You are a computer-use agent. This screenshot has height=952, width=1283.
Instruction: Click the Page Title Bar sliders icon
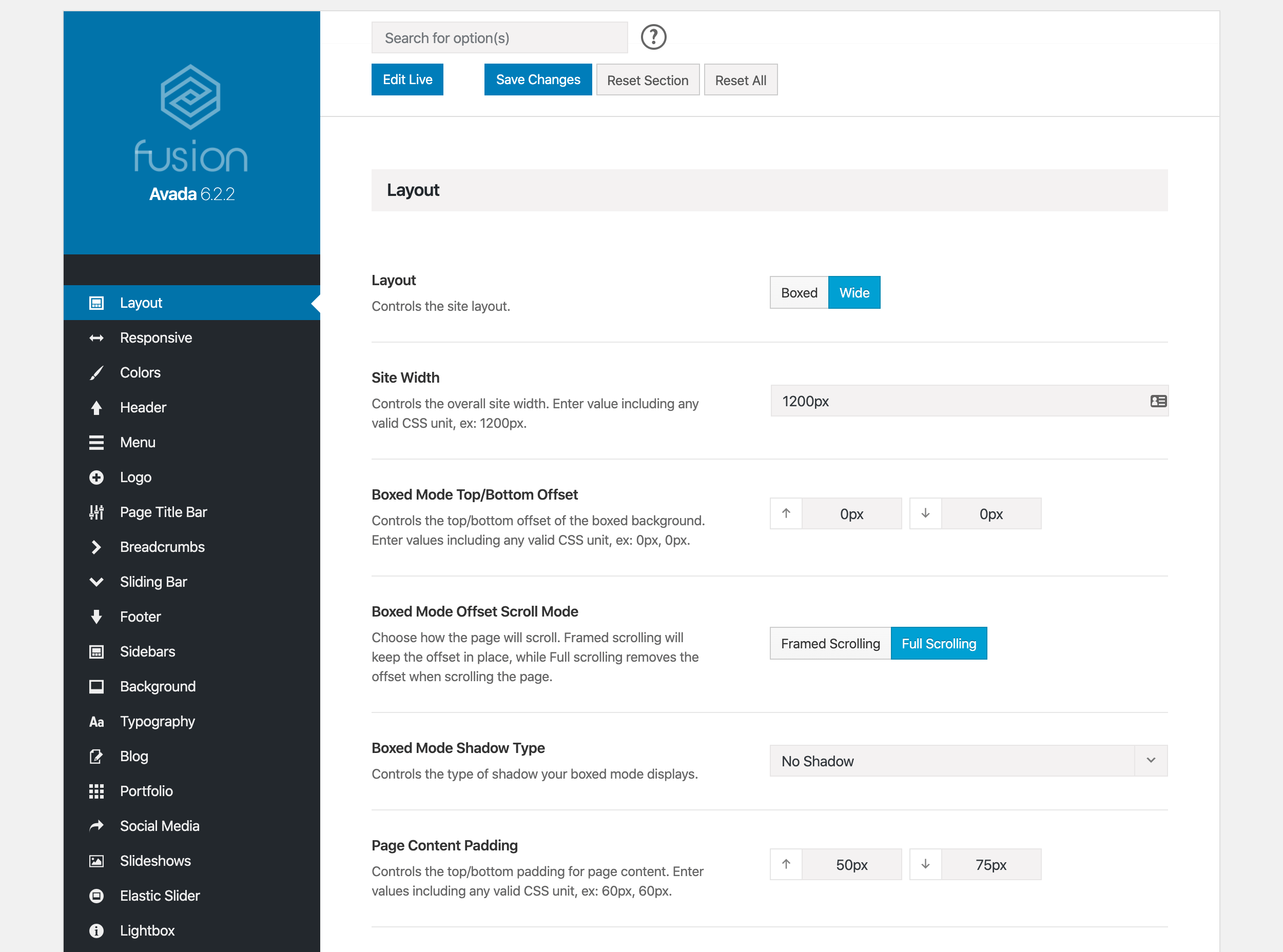click(96, 512)
